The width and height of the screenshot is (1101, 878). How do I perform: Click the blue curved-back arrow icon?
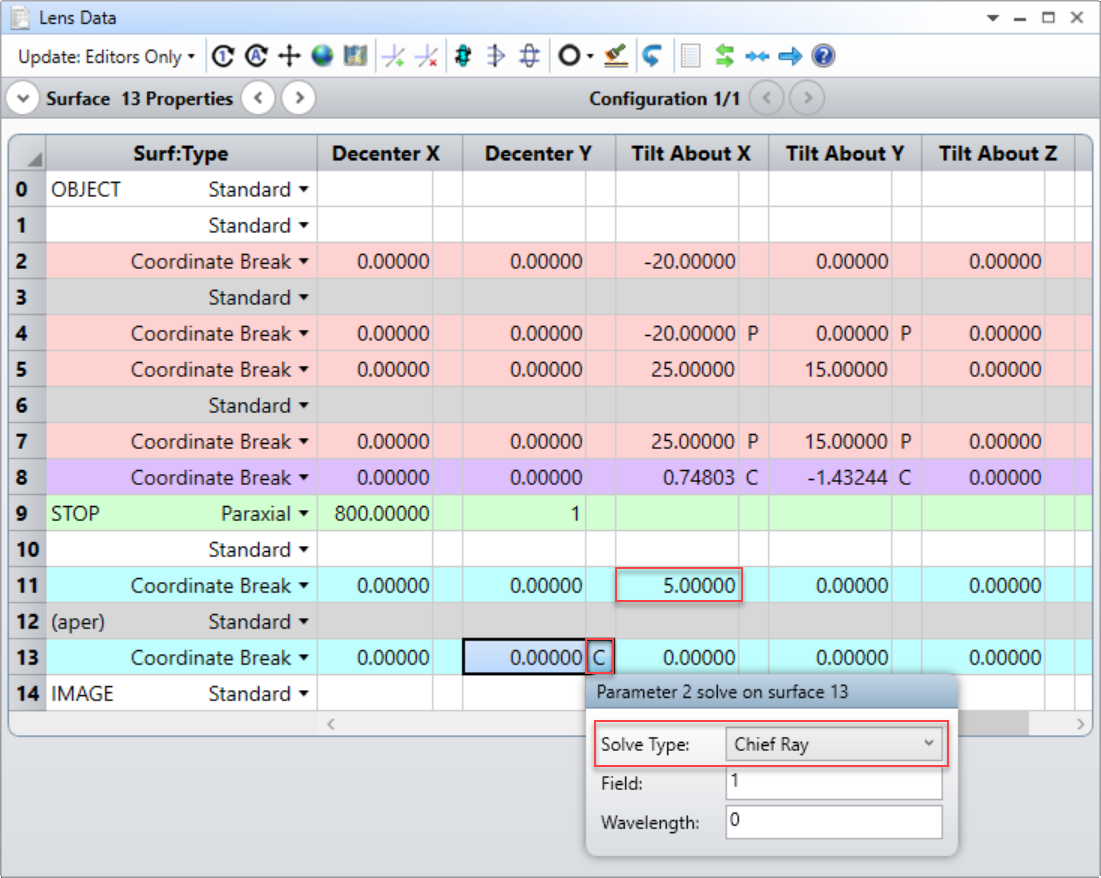652,56
